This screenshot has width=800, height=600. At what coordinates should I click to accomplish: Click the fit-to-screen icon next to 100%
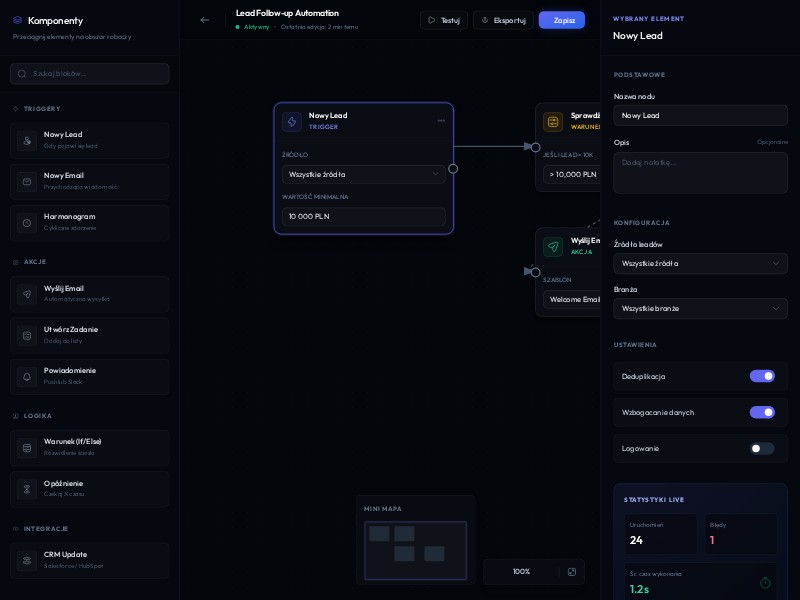(572, 572)
